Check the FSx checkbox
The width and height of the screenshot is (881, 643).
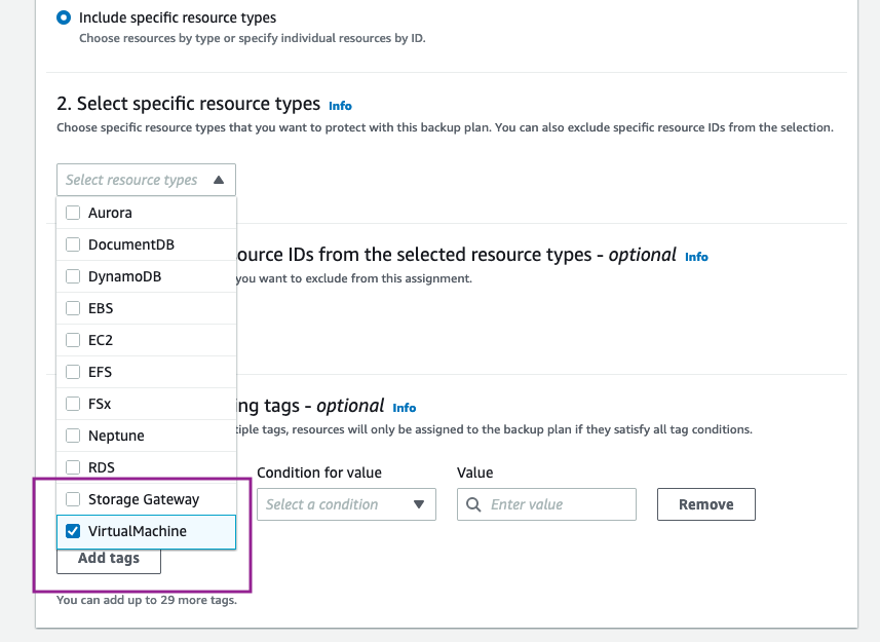click(x=73, y=403)
